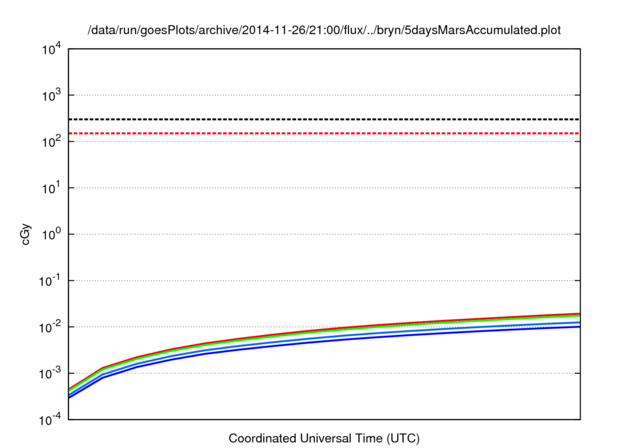Click the 10^-3 y-axis tick label
640x448 pixels.
(50, 374)
